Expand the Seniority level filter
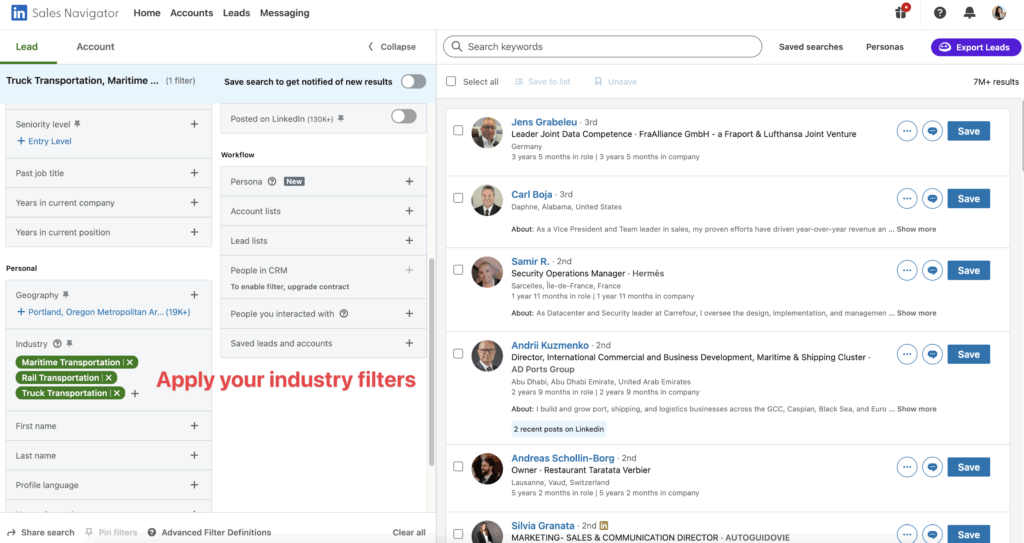This screenshot has width=1024, height=543. pyautogui.click(x=194, y=124)
